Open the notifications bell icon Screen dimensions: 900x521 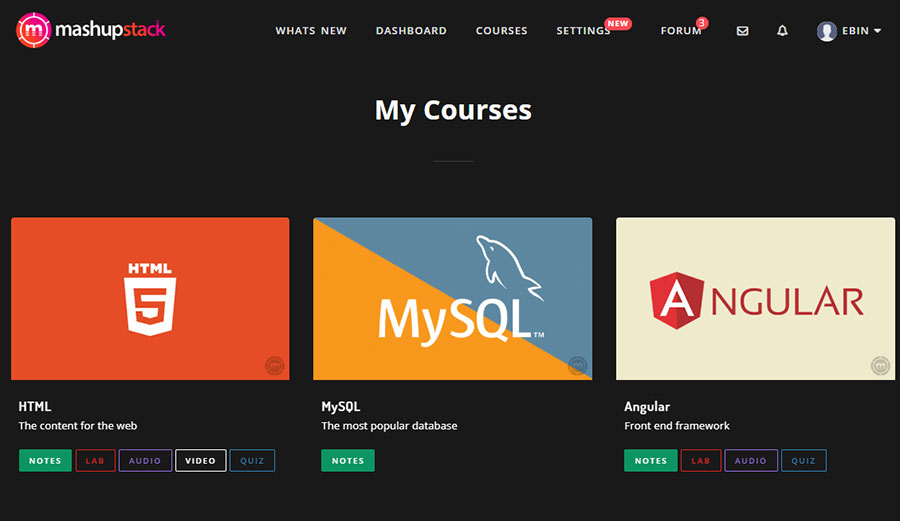point(782,31)
